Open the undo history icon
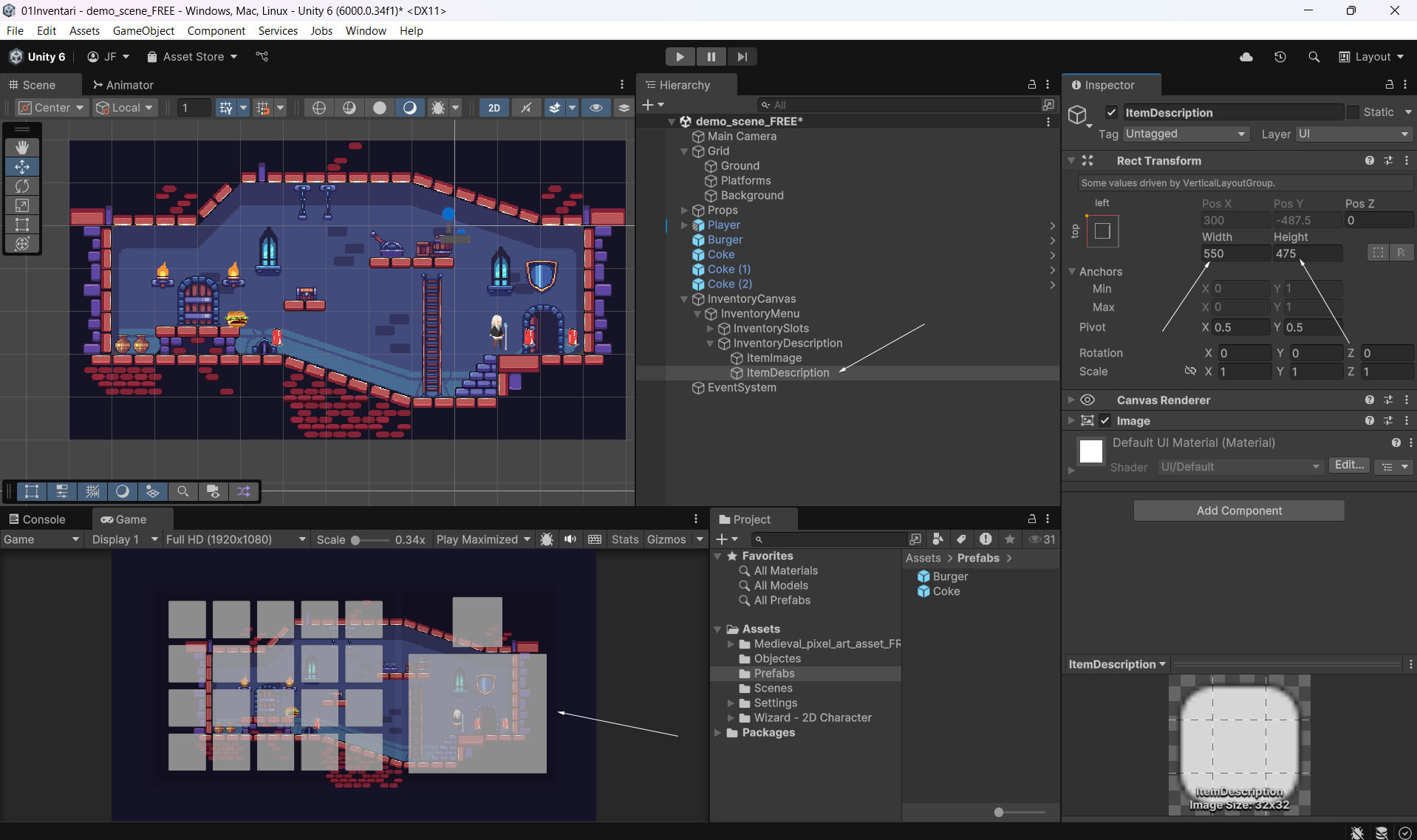Image resolution: width=1417 pixels, height=840 pixels. [1280, 57]
